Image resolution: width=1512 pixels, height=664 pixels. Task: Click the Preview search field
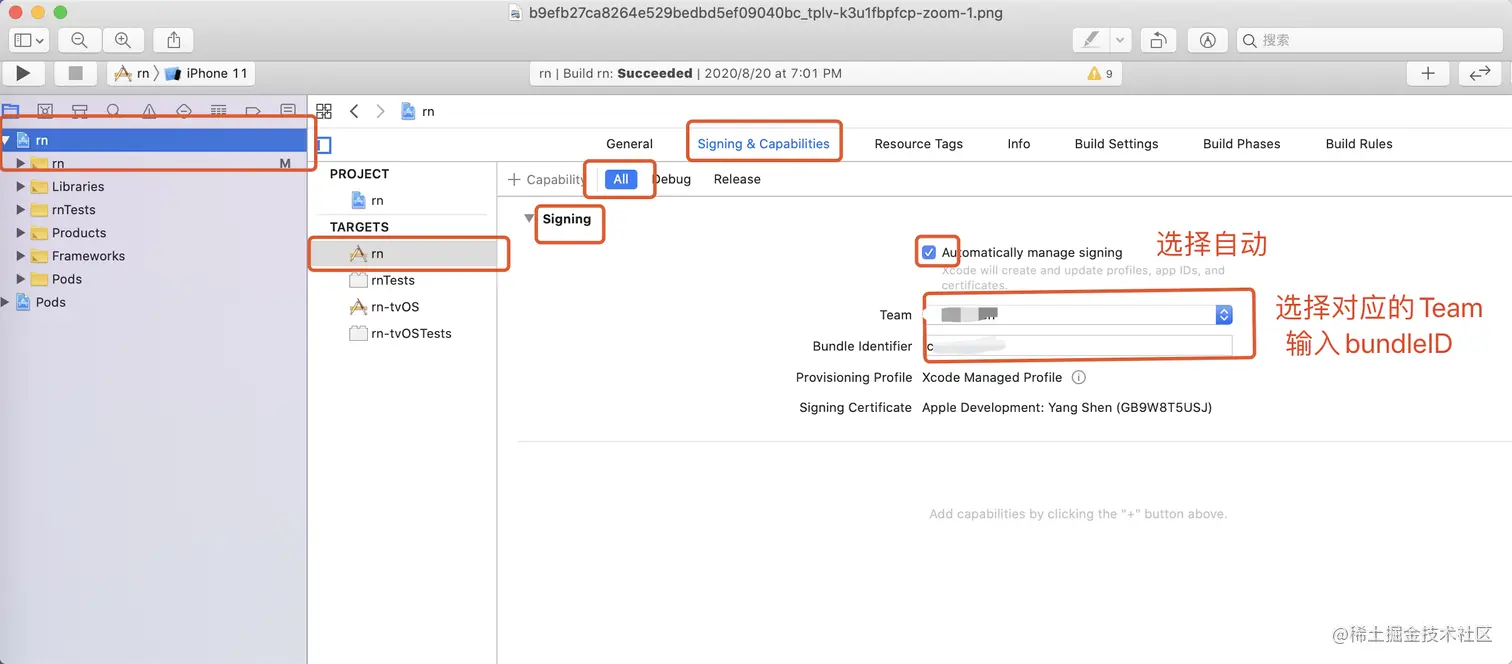tap(1368, 40)
